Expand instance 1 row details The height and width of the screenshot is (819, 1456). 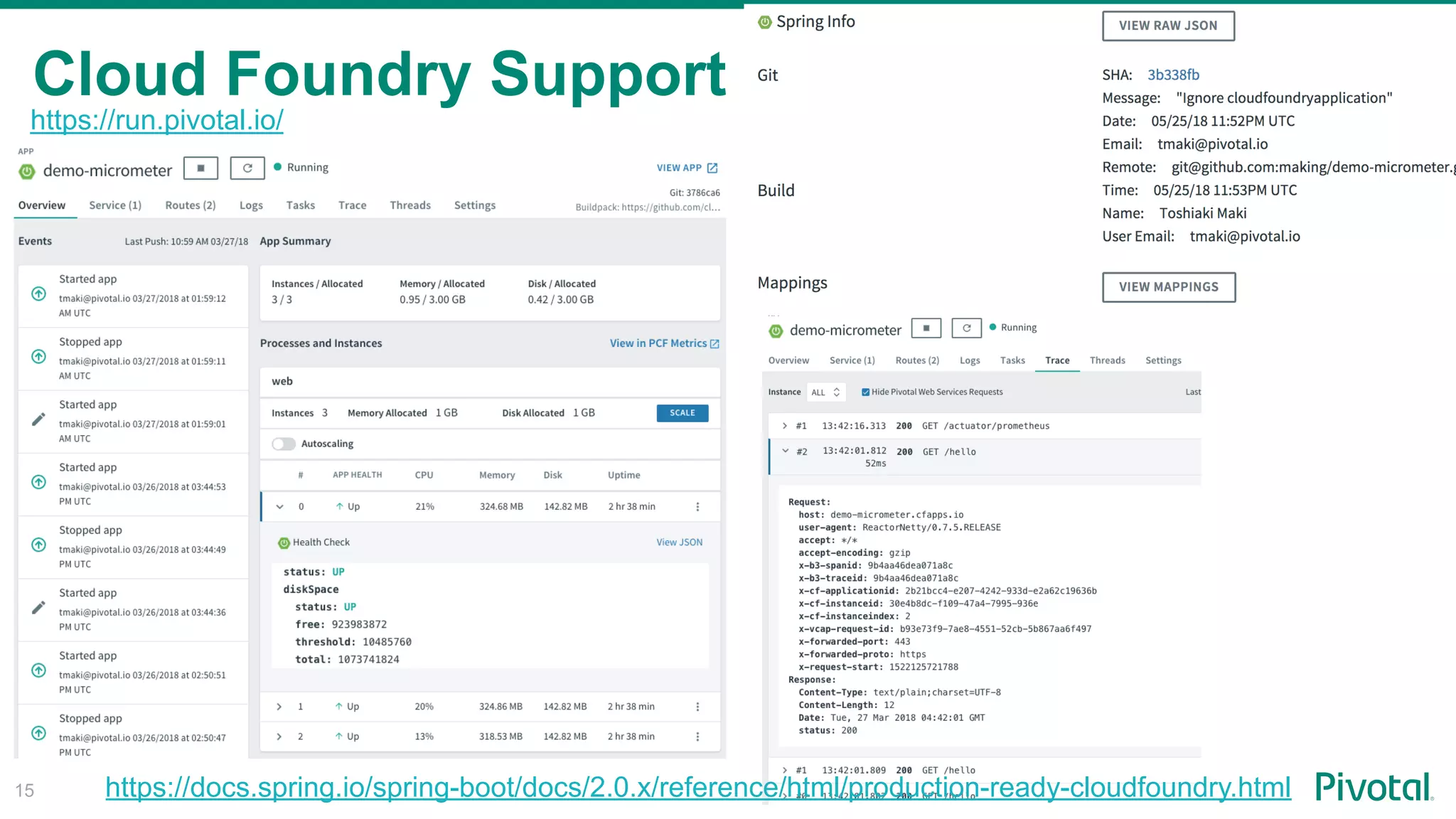(279, 707)
